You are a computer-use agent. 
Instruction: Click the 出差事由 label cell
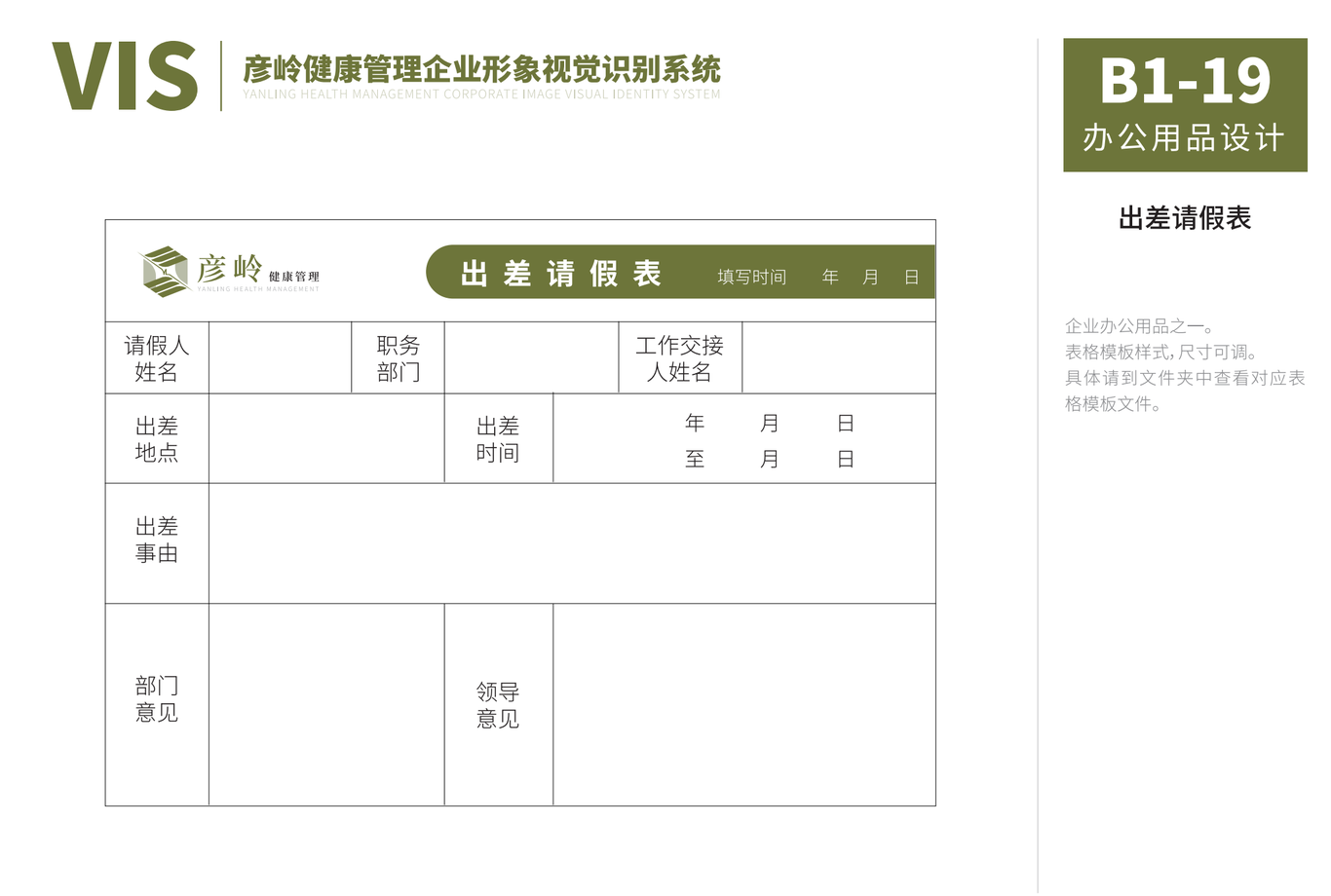157,543
